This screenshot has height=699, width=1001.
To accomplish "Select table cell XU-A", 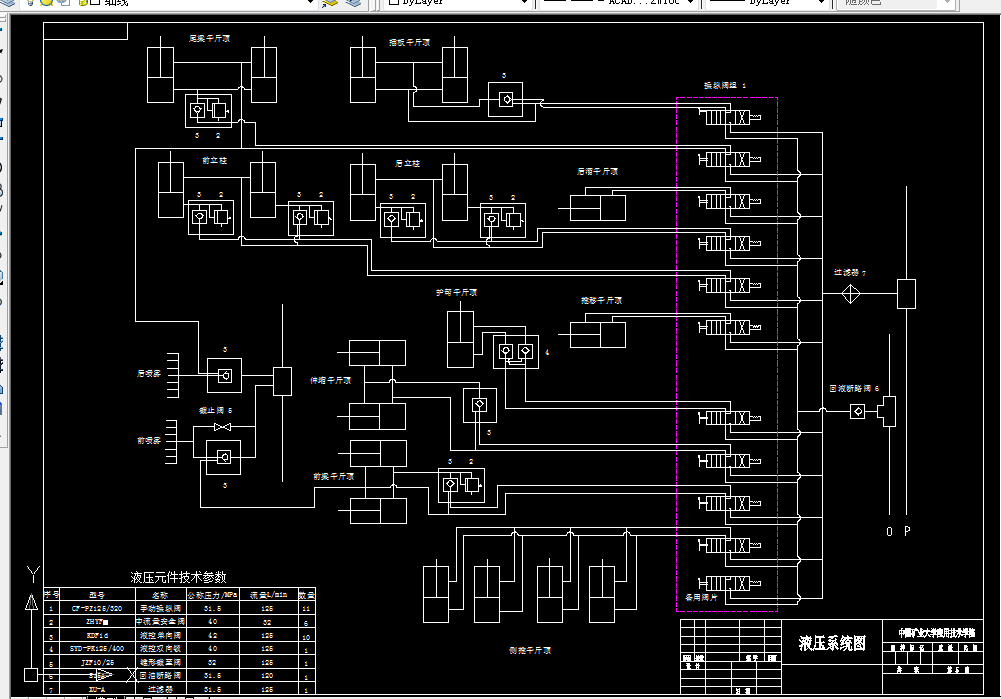I will 97,689.
